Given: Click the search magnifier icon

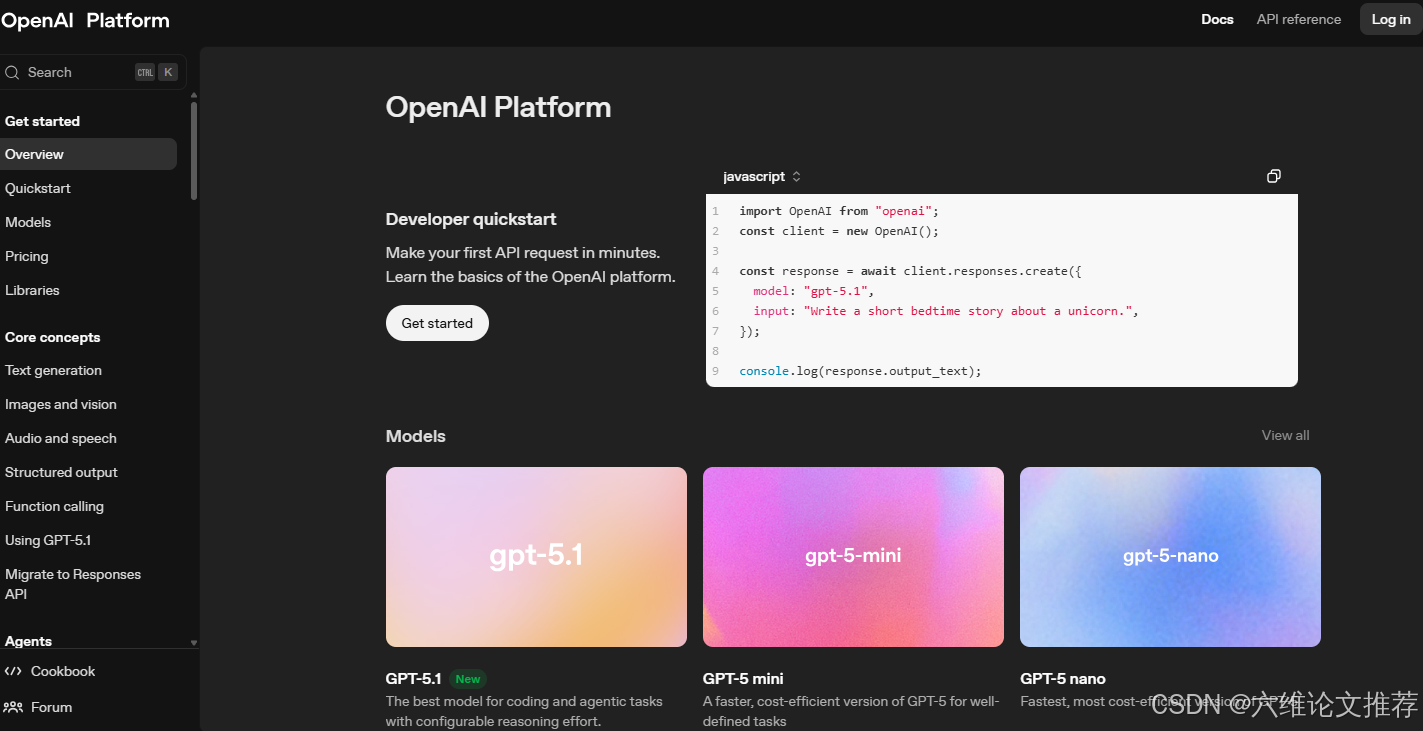Looking at the screenshot, I should tap(12, 72).
